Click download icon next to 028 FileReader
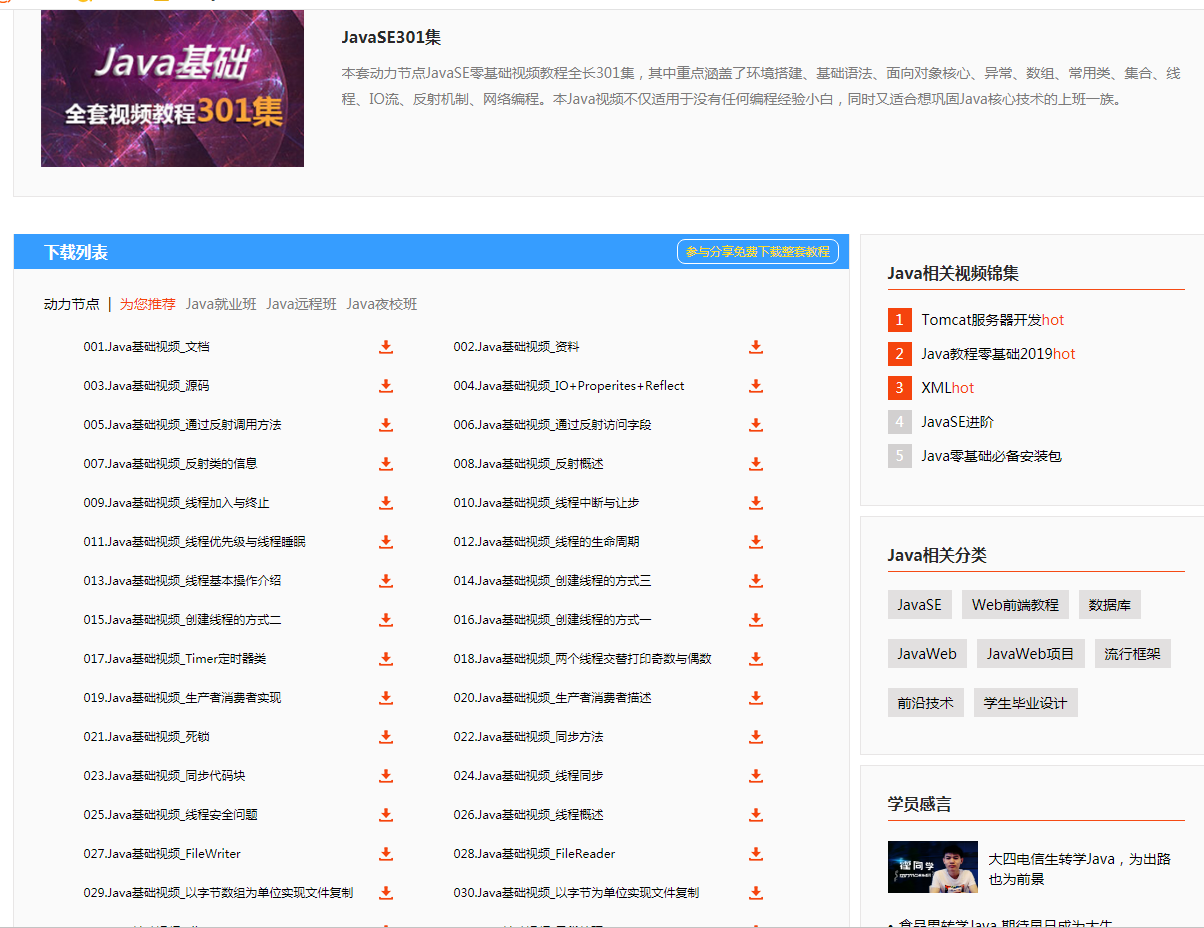The height and width of the screenshot is (928, 1204). coord(756,854)
